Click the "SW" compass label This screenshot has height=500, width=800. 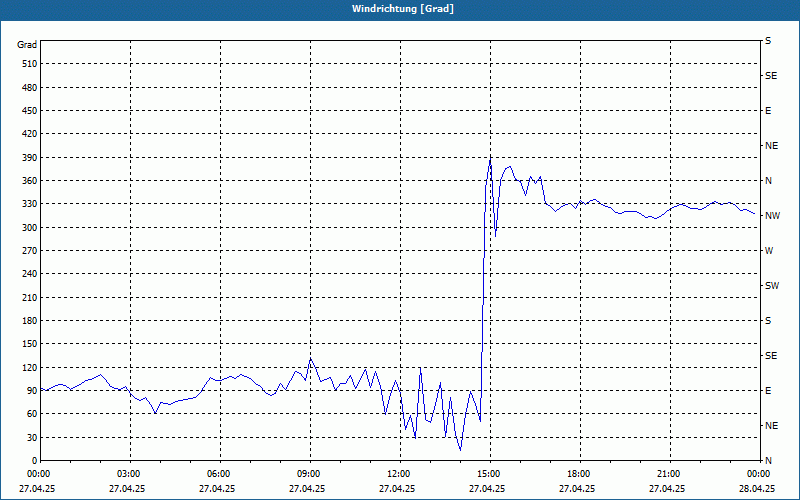click(772, 286)
